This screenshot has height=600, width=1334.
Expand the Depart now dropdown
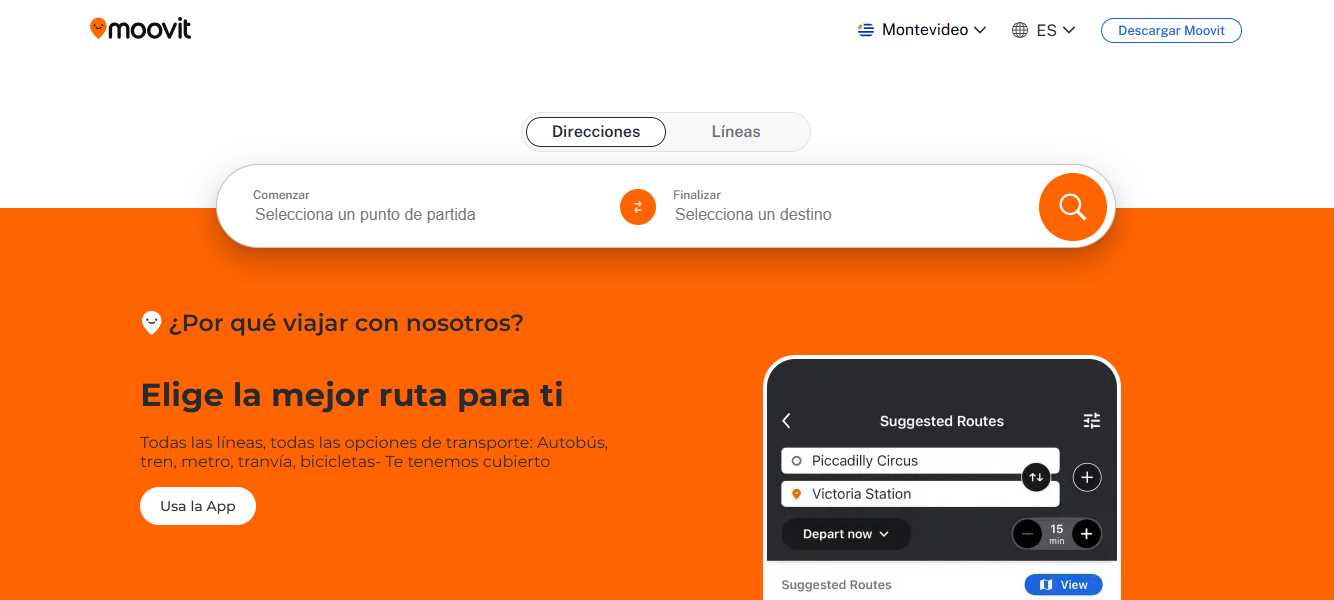[x=846, y=534]
